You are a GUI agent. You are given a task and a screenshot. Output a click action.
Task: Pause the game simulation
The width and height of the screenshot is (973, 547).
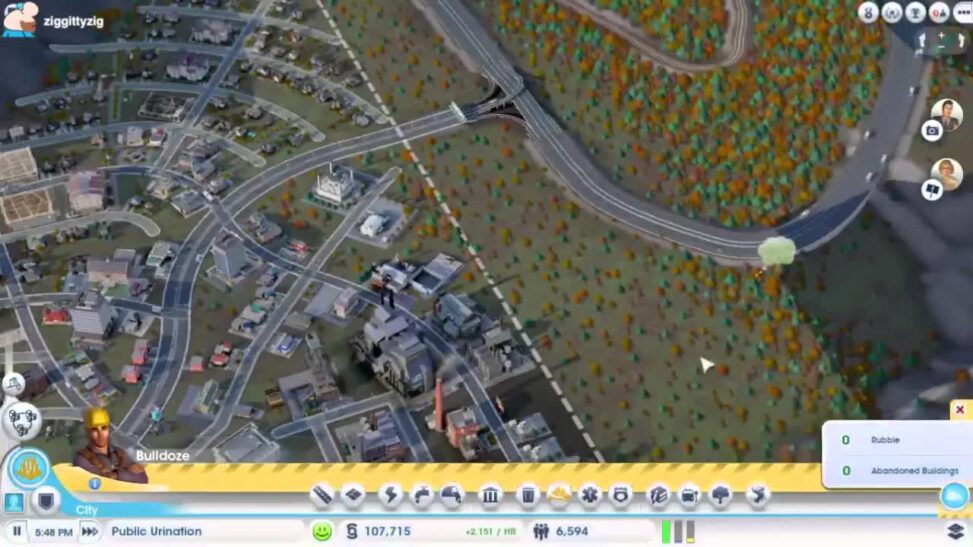(x=17, y=531)
